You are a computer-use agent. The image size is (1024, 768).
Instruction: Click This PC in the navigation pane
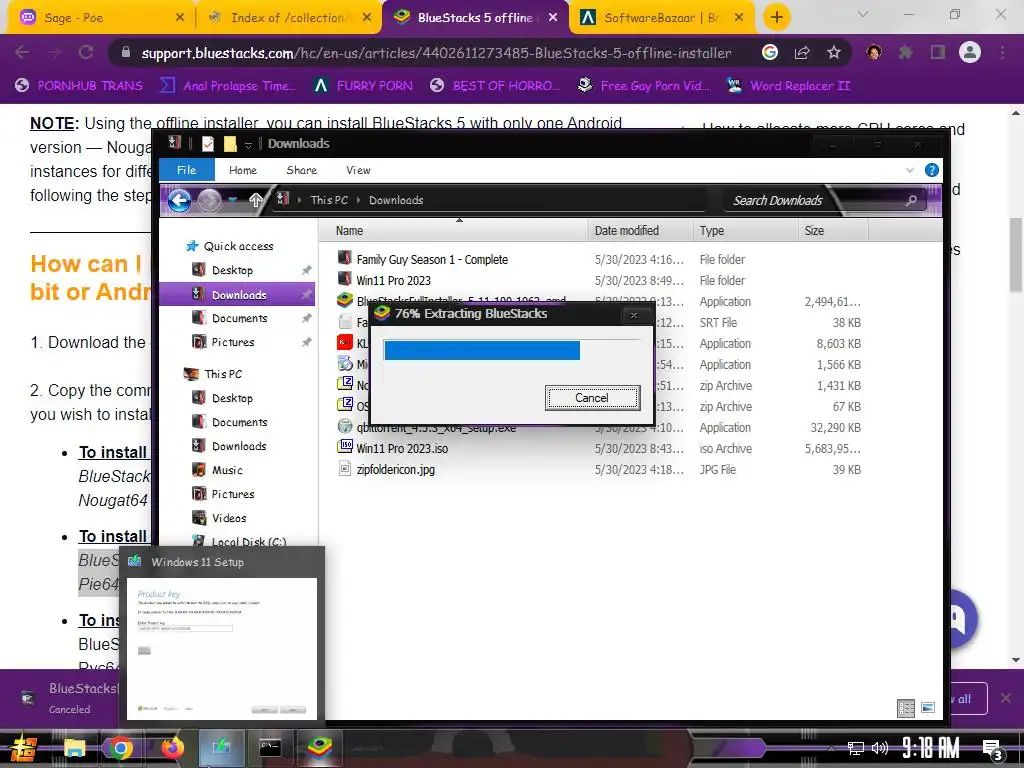pos(222,374)
